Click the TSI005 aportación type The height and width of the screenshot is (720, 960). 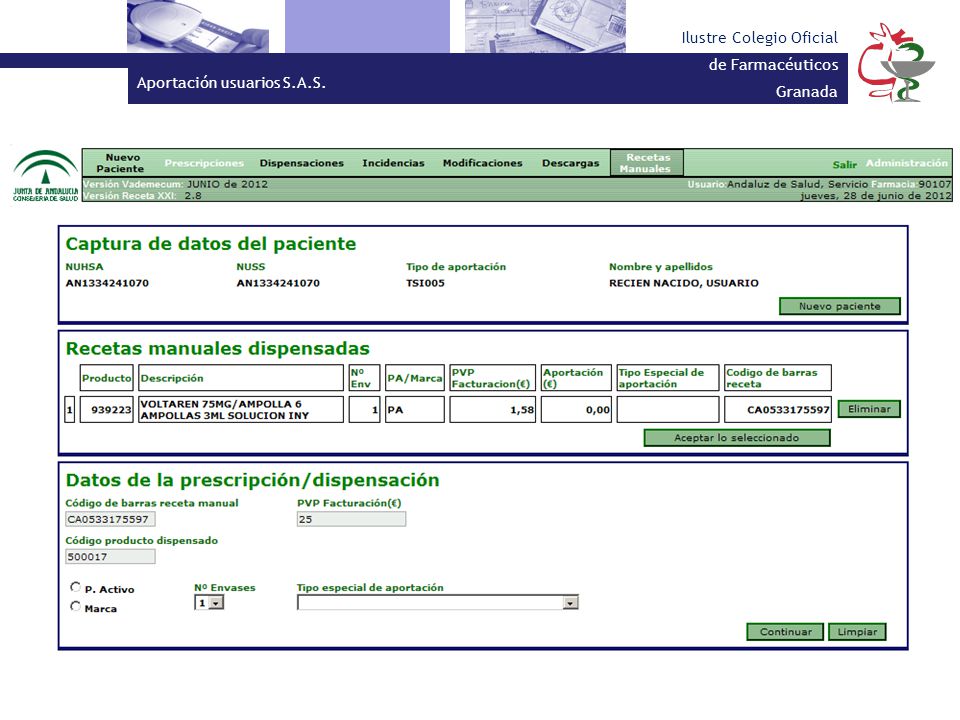coord(426,283)
